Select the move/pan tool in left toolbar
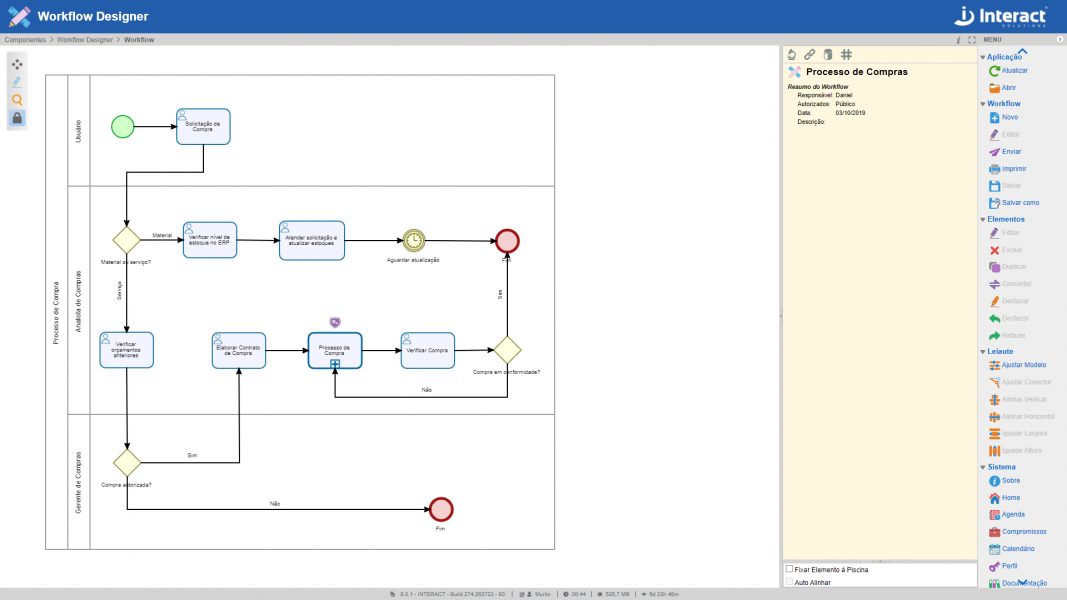Image resolution: width=1067 pixels, height=600 pixels. [17, 64]
